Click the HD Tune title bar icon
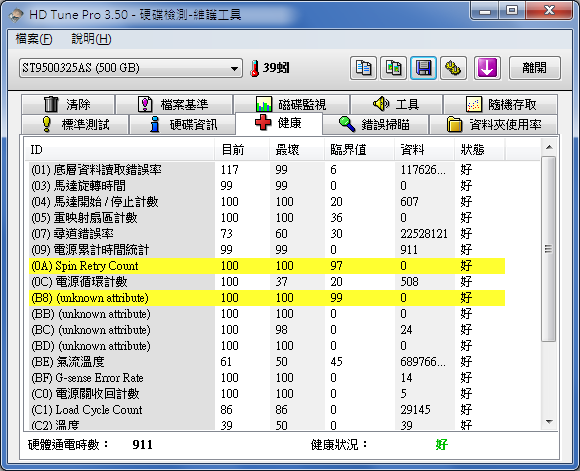The height and width of the screenshot is (471, 580). tap(16, 15)
